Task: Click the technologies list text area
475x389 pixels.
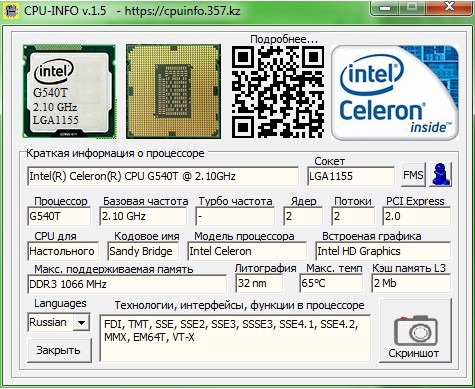Action: tap(235, 338)
